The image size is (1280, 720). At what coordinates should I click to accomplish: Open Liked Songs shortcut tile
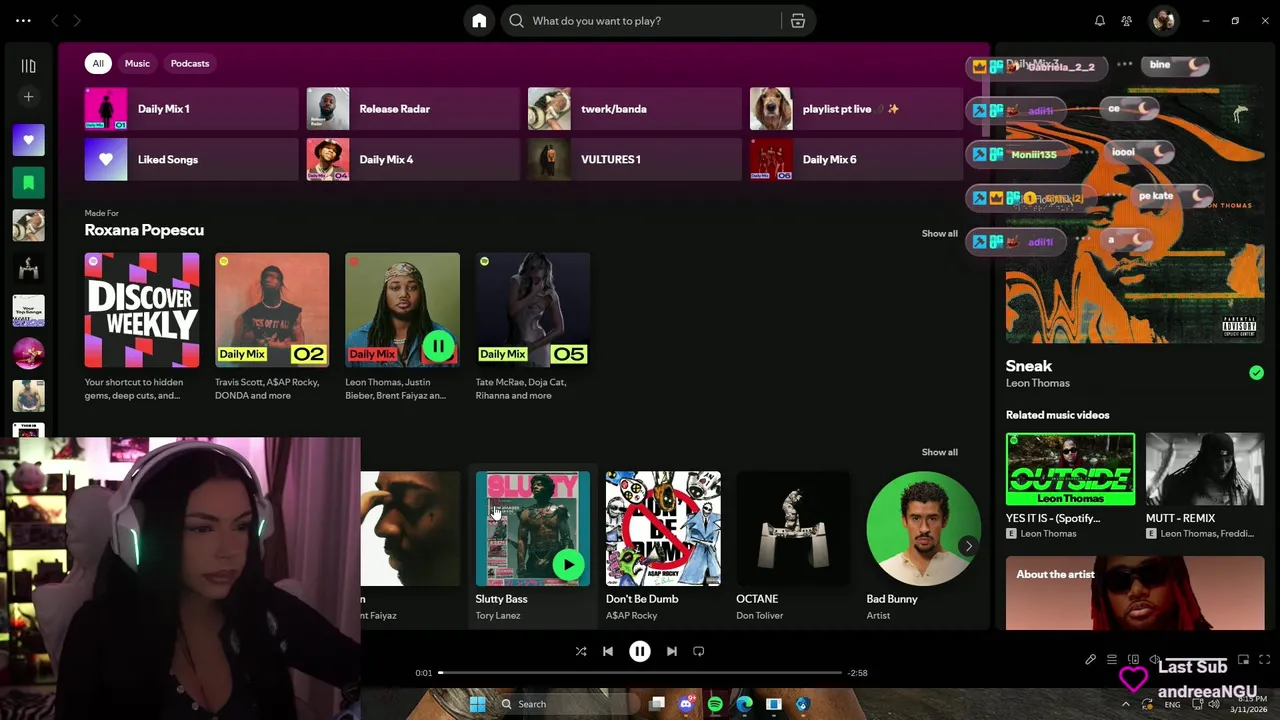[x=191, y=160]
